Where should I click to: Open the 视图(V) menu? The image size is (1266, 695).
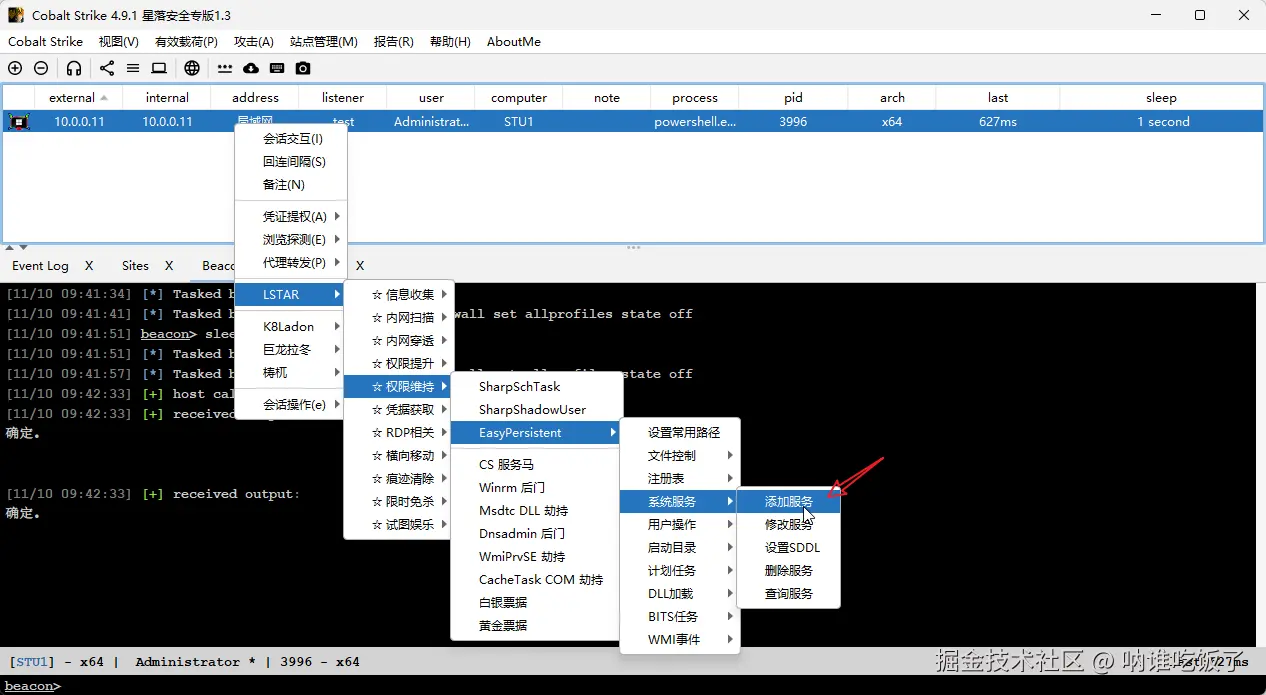(119, 42)
